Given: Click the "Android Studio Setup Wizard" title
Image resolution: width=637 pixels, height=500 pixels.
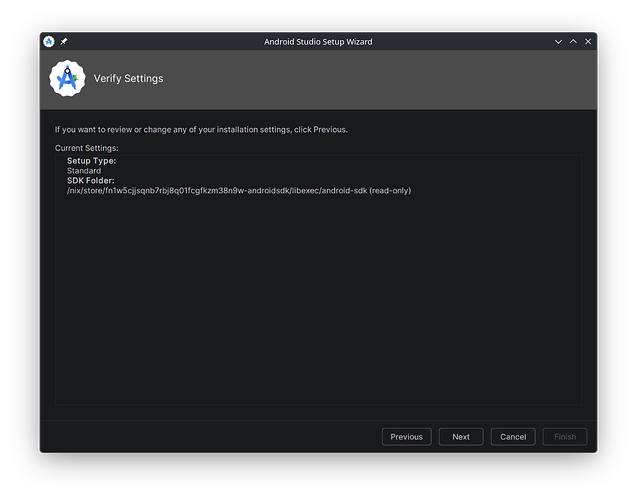Looking at the screenshot, I should (x=318, y=41).
